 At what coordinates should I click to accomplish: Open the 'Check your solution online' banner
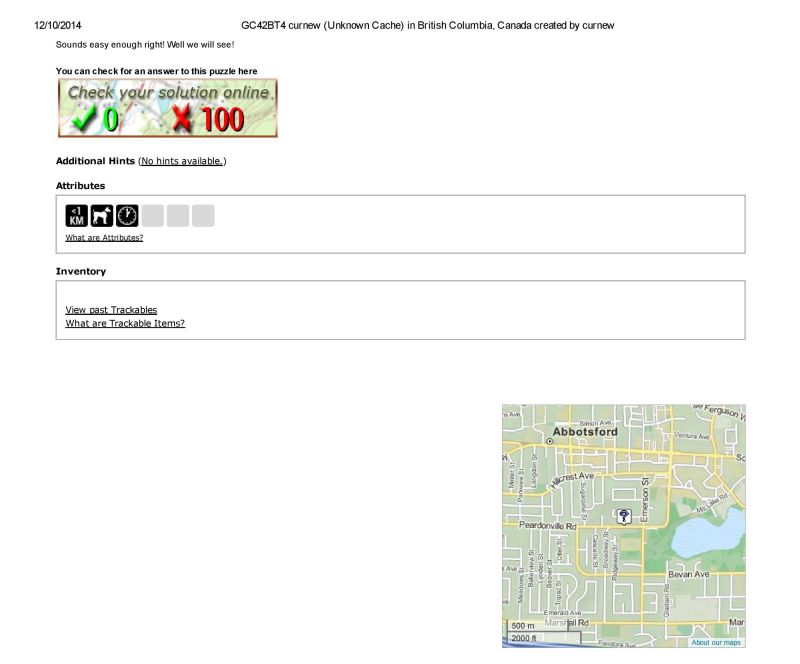pyautogui.click(x=168, y=108)
